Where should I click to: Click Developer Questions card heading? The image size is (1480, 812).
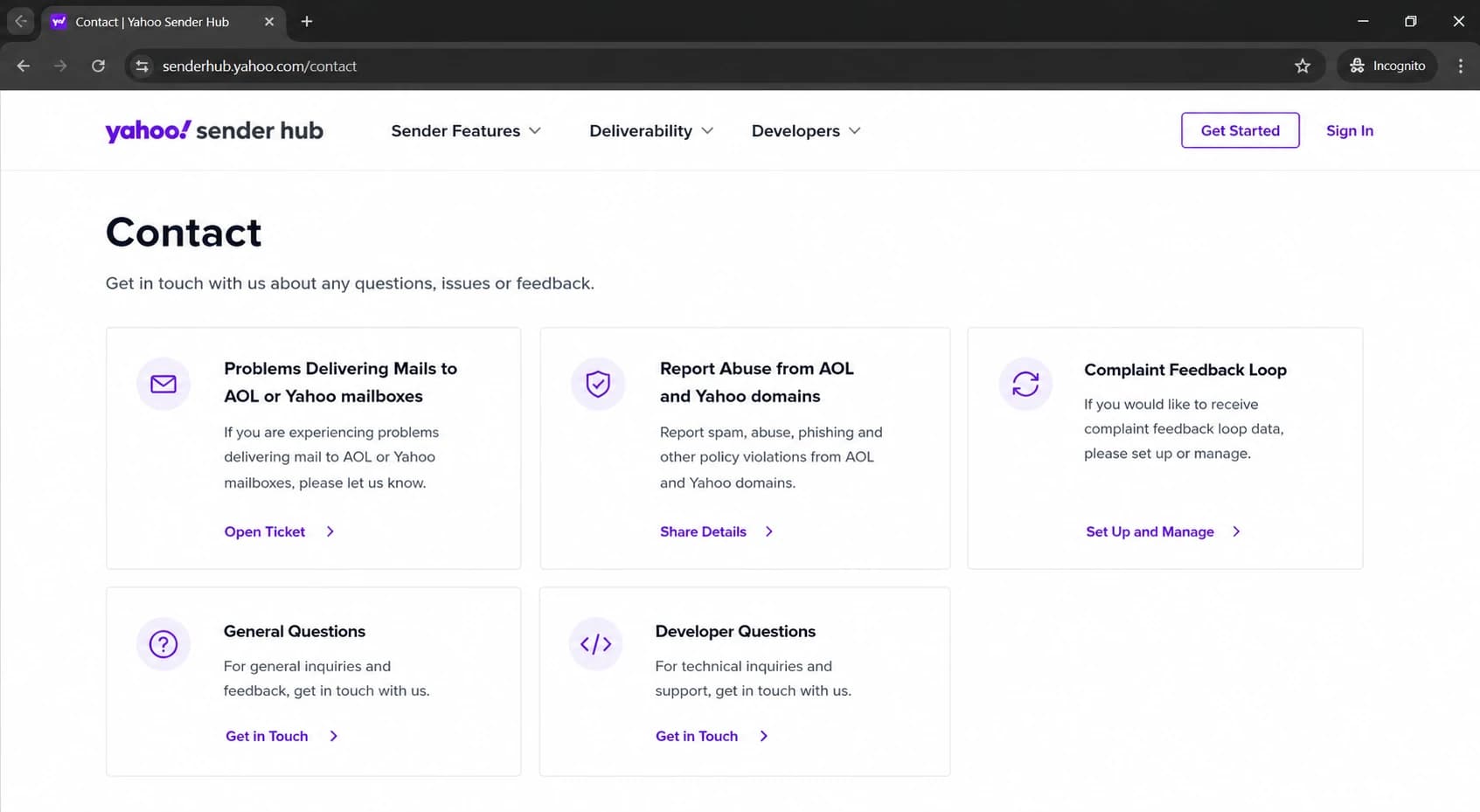pyautogui.click(x=735, y=631)
